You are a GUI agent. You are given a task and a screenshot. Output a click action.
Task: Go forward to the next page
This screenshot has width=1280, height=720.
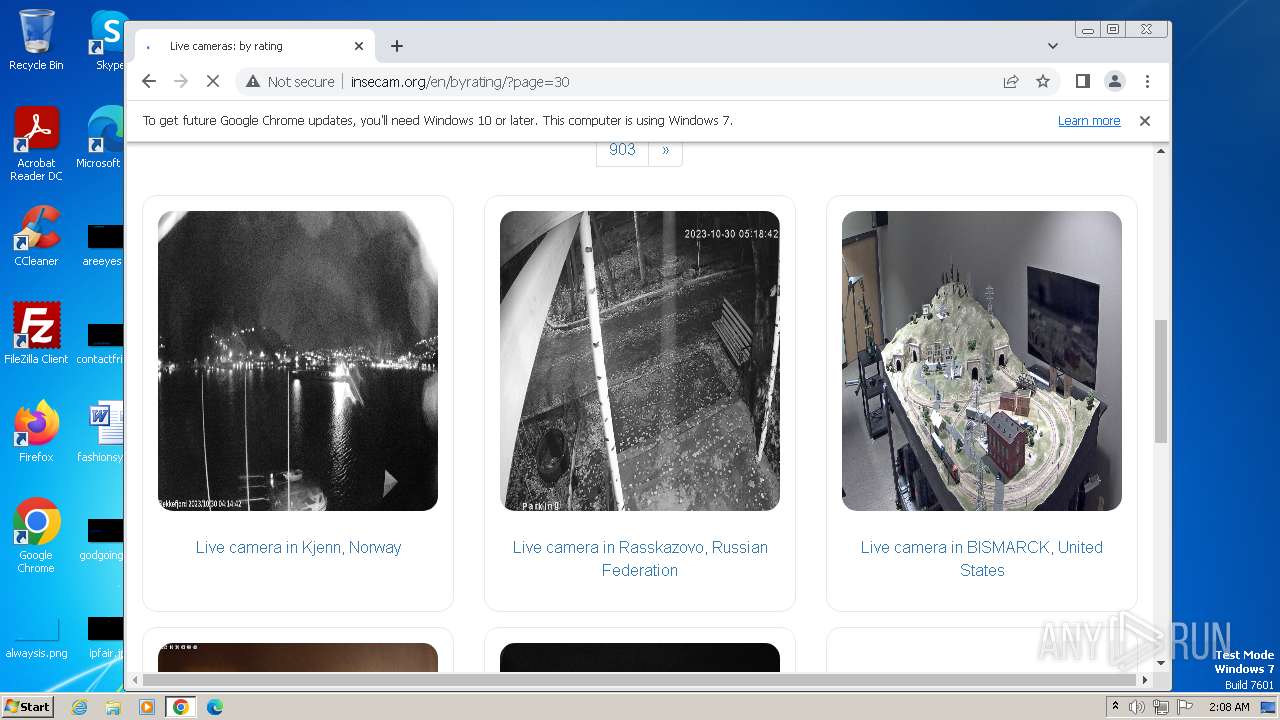click(x=181, y=82)
